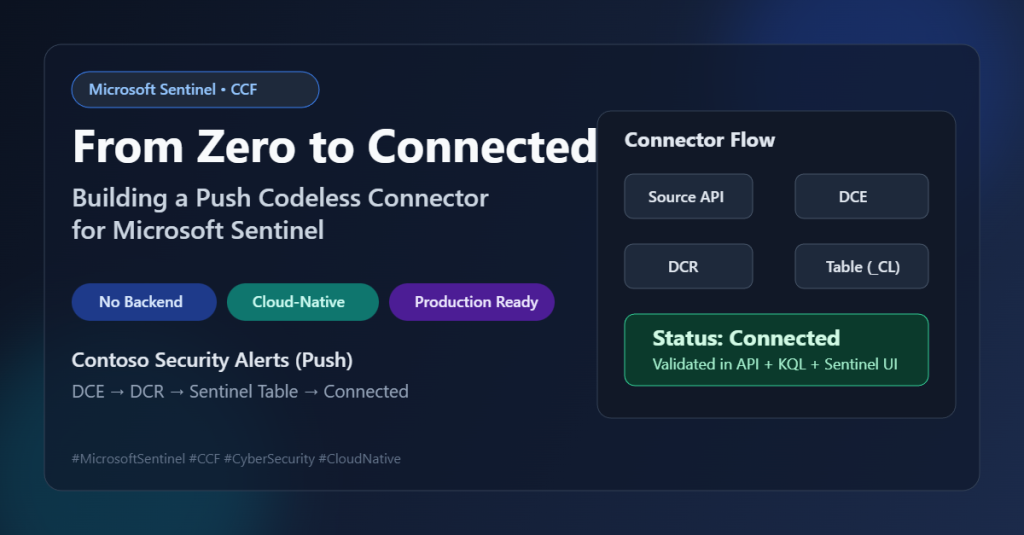
Task: Click the Building a Push Codeless Connector line
Action: [280, 198]
